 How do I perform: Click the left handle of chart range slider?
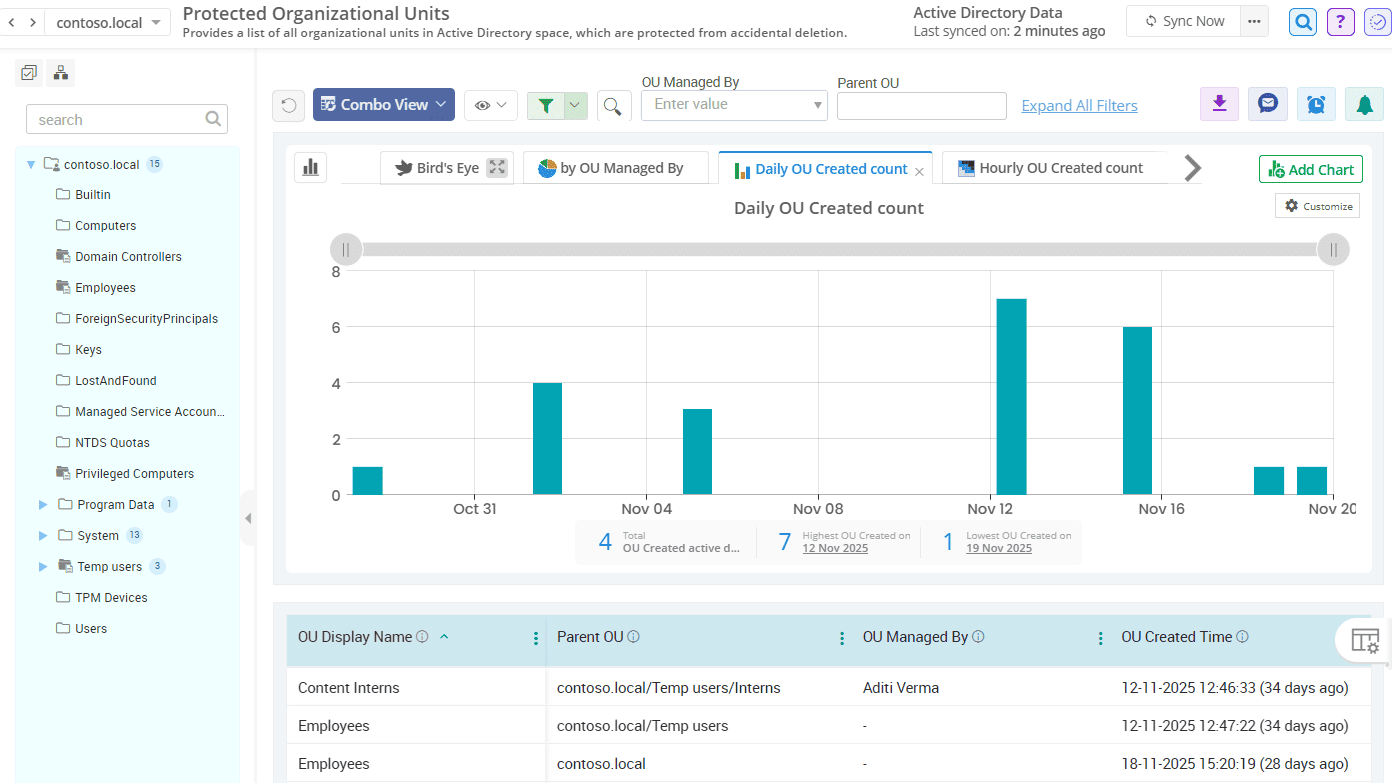(x=346, y=250)
